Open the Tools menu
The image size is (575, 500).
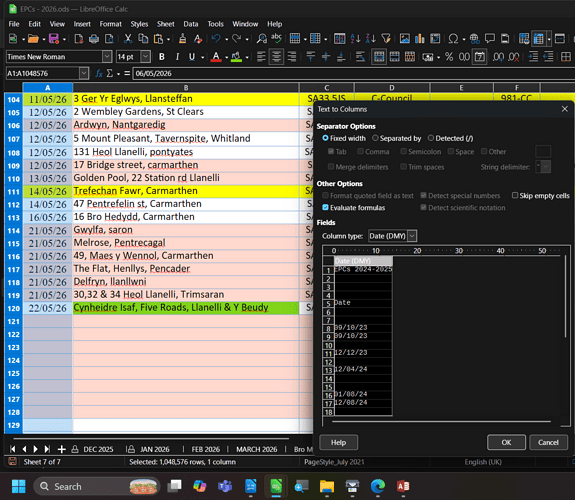[x=215, y=24]
